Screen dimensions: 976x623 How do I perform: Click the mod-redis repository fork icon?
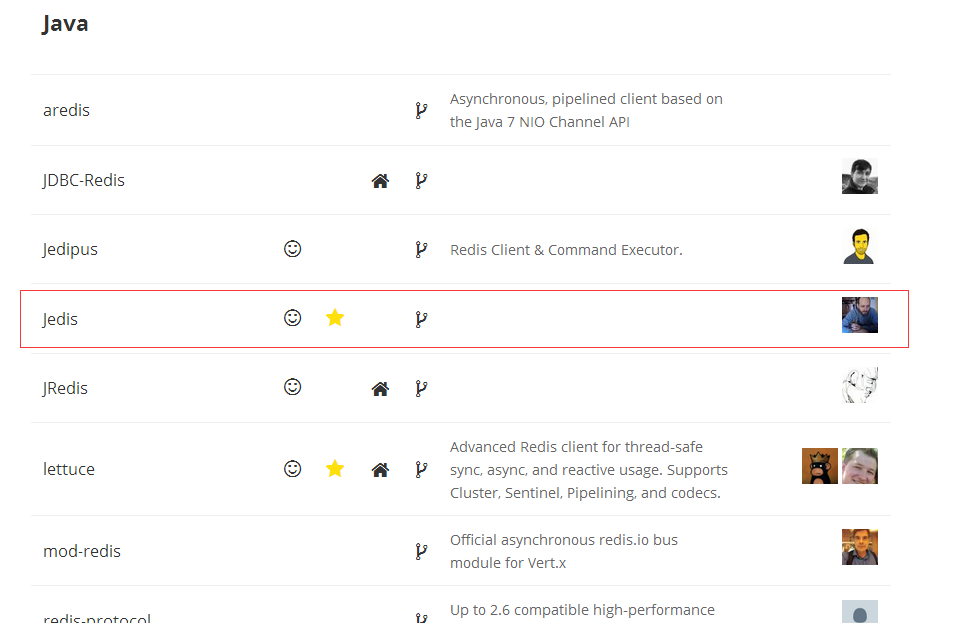tap(421, 551)
